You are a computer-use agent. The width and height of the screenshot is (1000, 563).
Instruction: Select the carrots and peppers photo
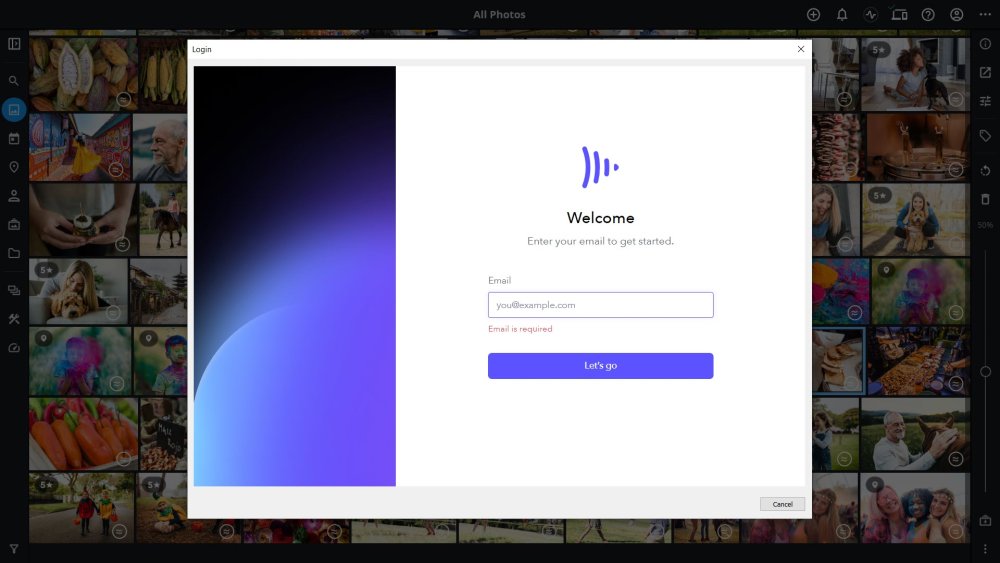(x=83, y=434)
